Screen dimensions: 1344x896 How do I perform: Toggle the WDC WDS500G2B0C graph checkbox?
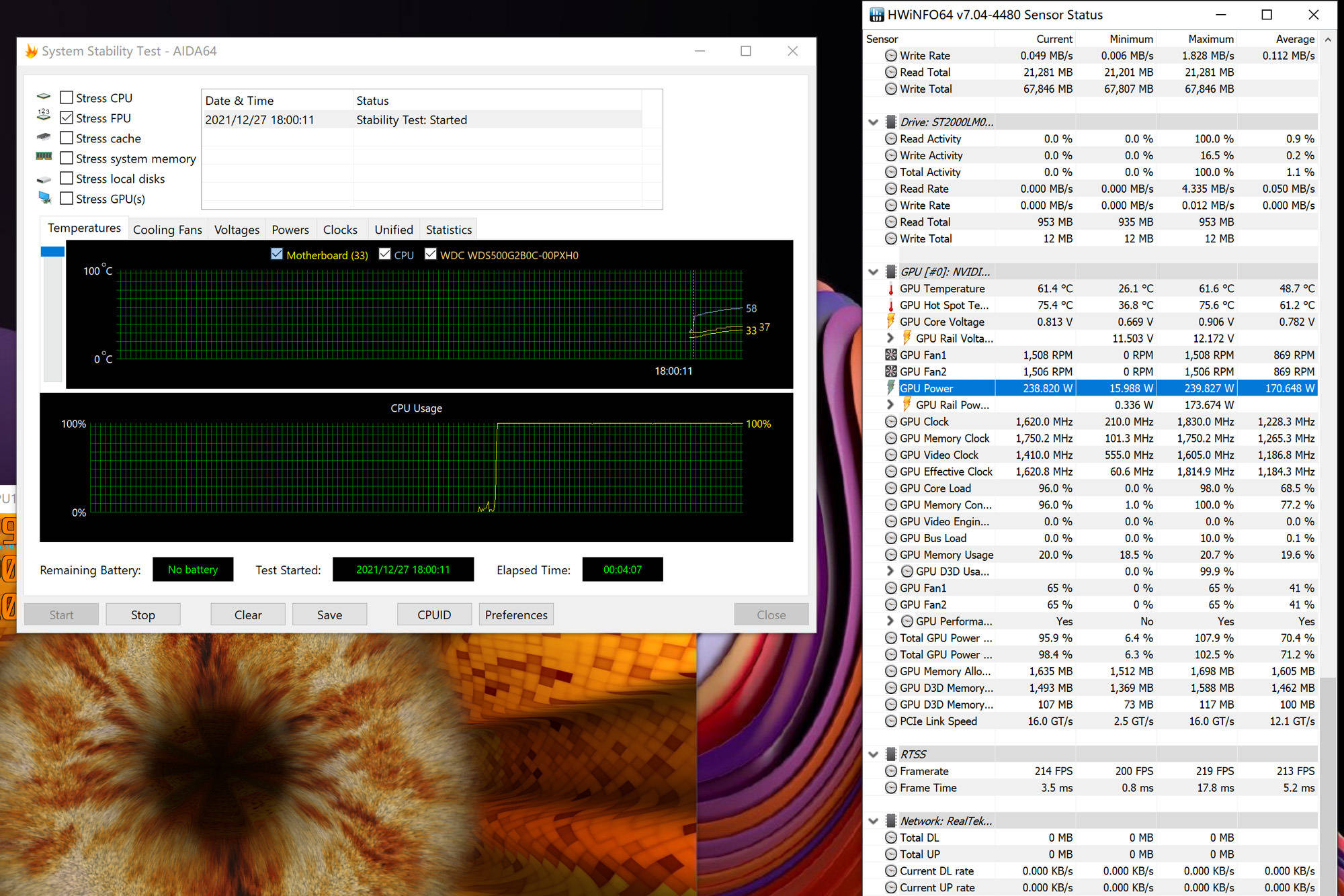click(431, 254)
